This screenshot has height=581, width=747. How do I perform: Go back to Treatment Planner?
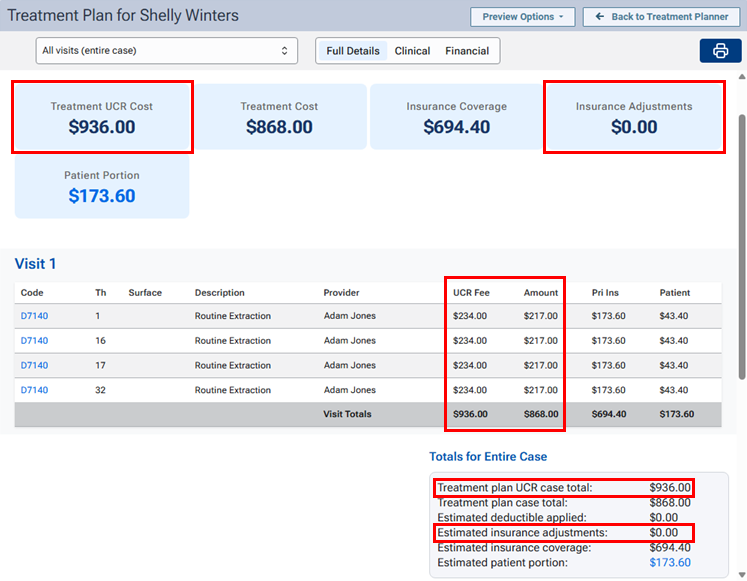point(661,17)
